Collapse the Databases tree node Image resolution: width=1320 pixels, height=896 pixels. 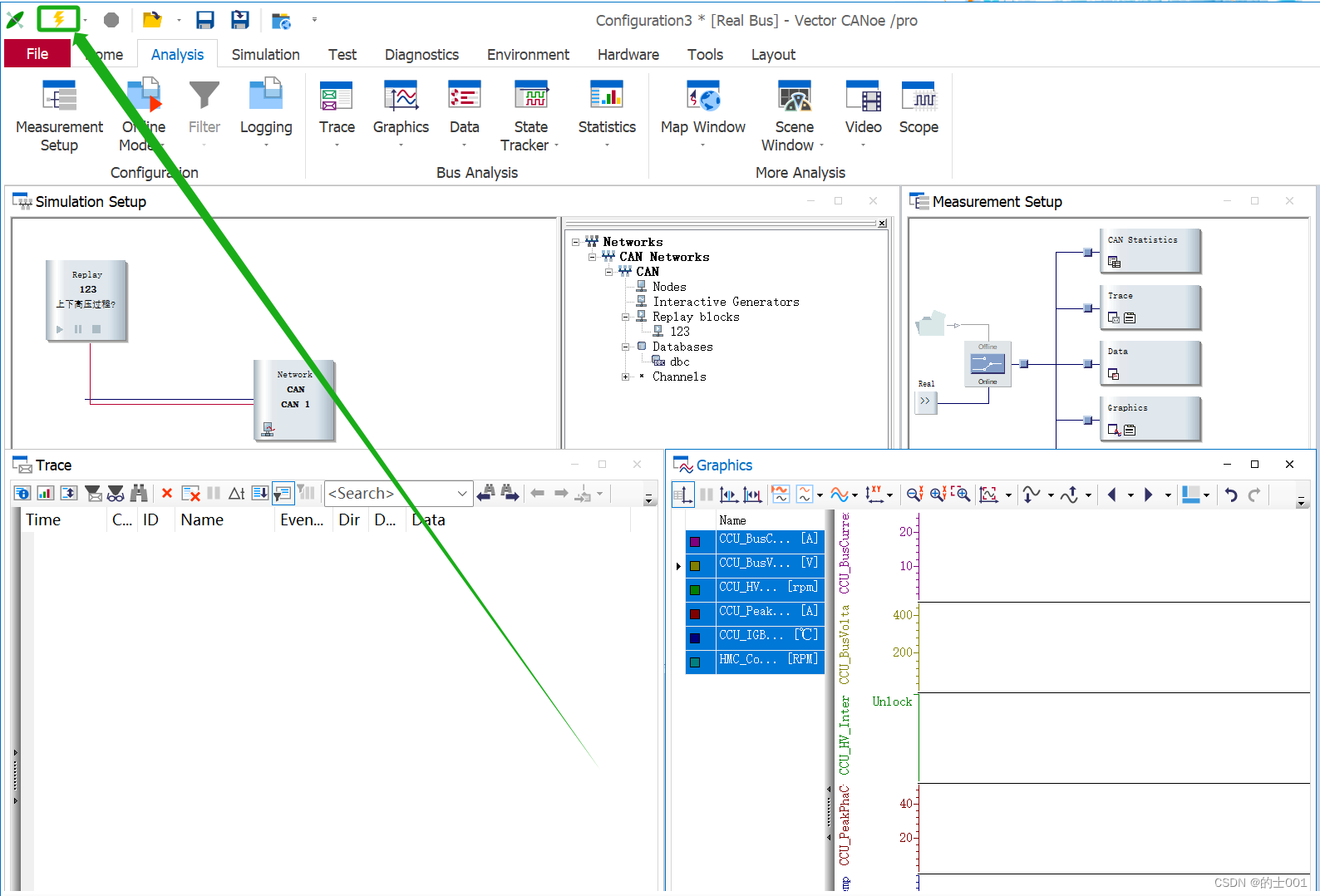[626, 347]
